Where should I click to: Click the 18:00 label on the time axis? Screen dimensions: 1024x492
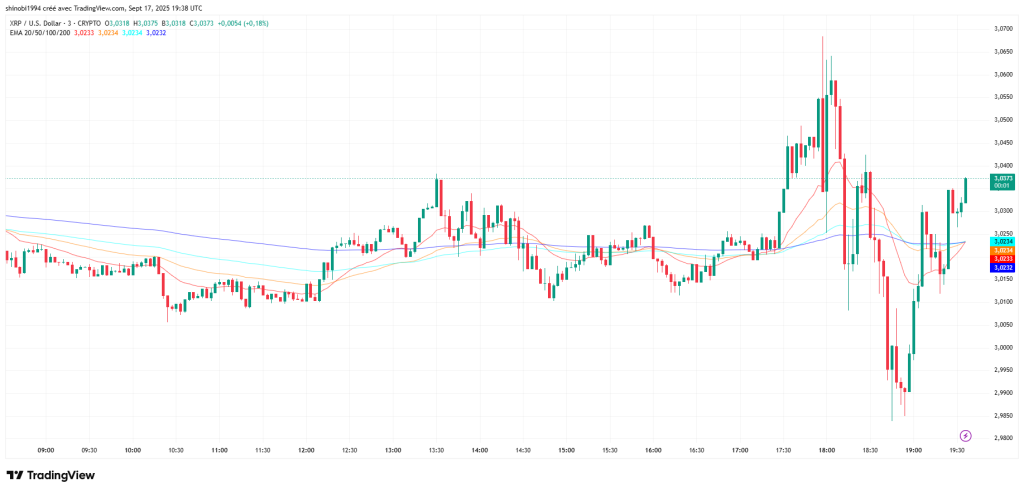825,451
